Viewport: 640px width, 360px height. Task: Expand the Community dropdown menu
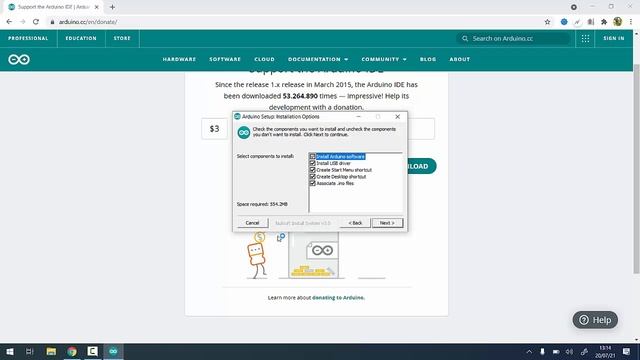coord(384,60)
